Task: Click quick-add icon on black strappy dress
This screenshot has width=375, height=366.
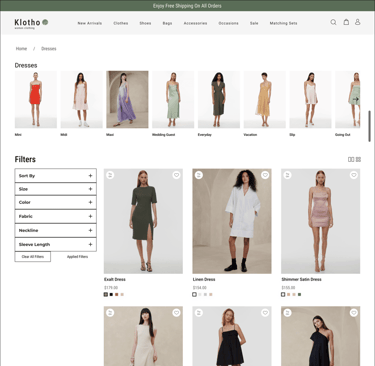Action: tap(199, 312)
